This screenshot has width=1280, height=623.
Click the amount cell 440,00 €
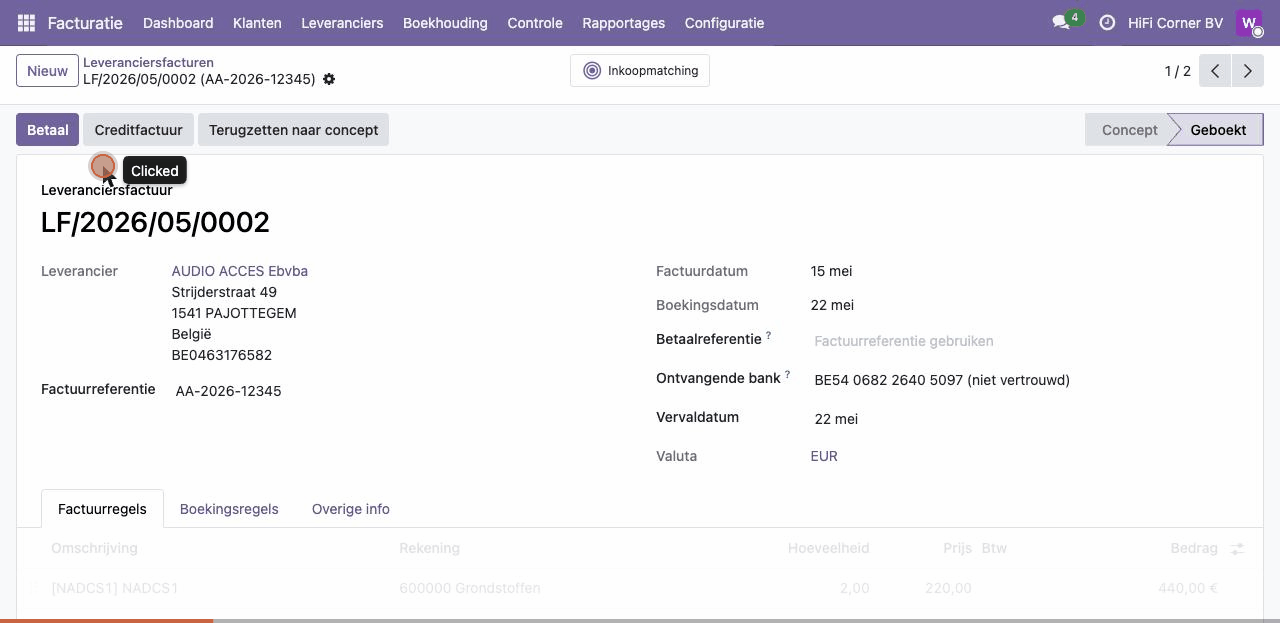click(1188, 588)
